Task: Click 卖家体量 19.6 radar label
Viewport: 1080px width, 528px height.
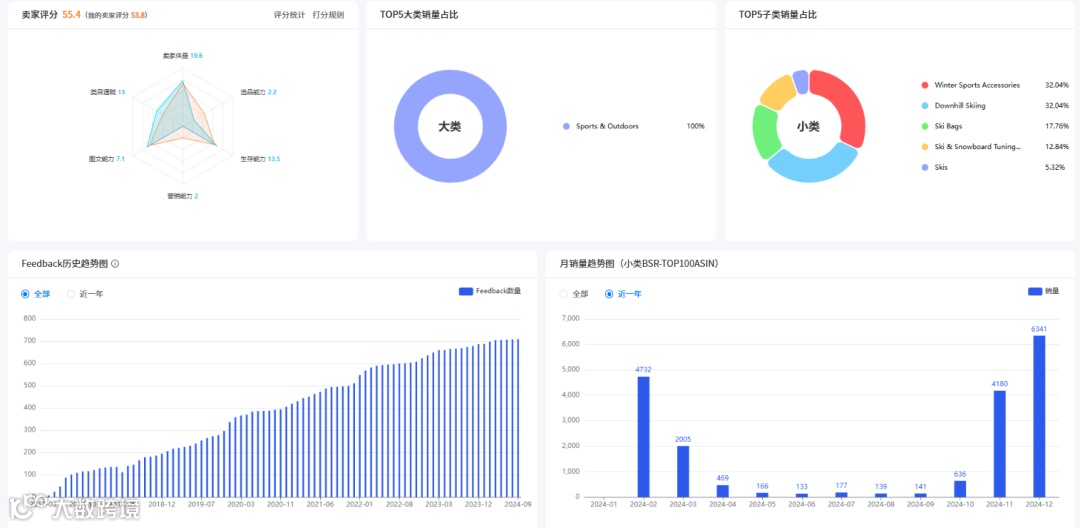Action: 183,56
